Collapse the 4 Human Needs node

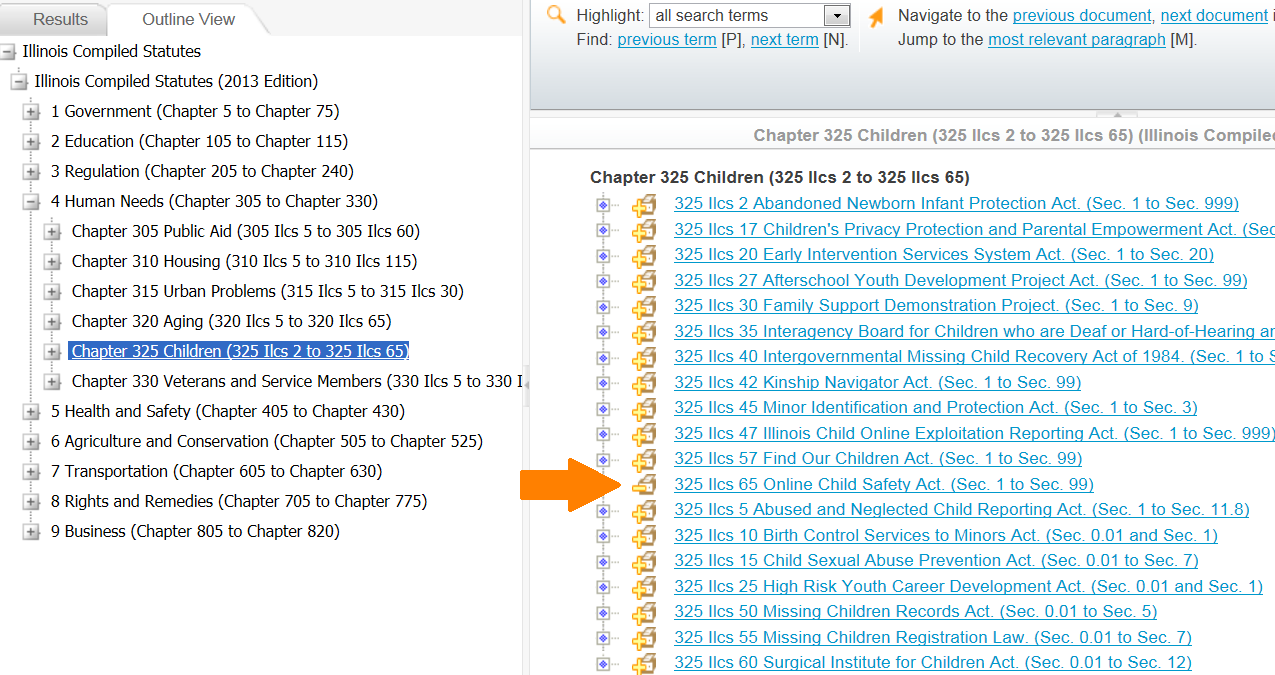coord(32,202)
